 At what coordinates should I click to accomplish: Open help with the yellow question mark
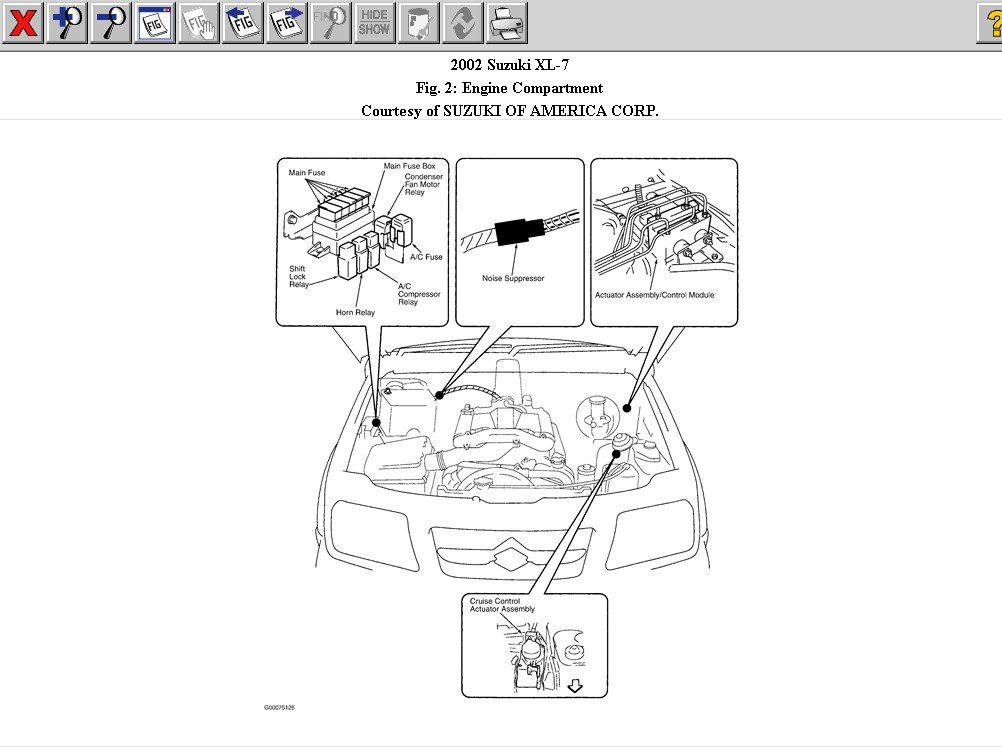point(990,23)
